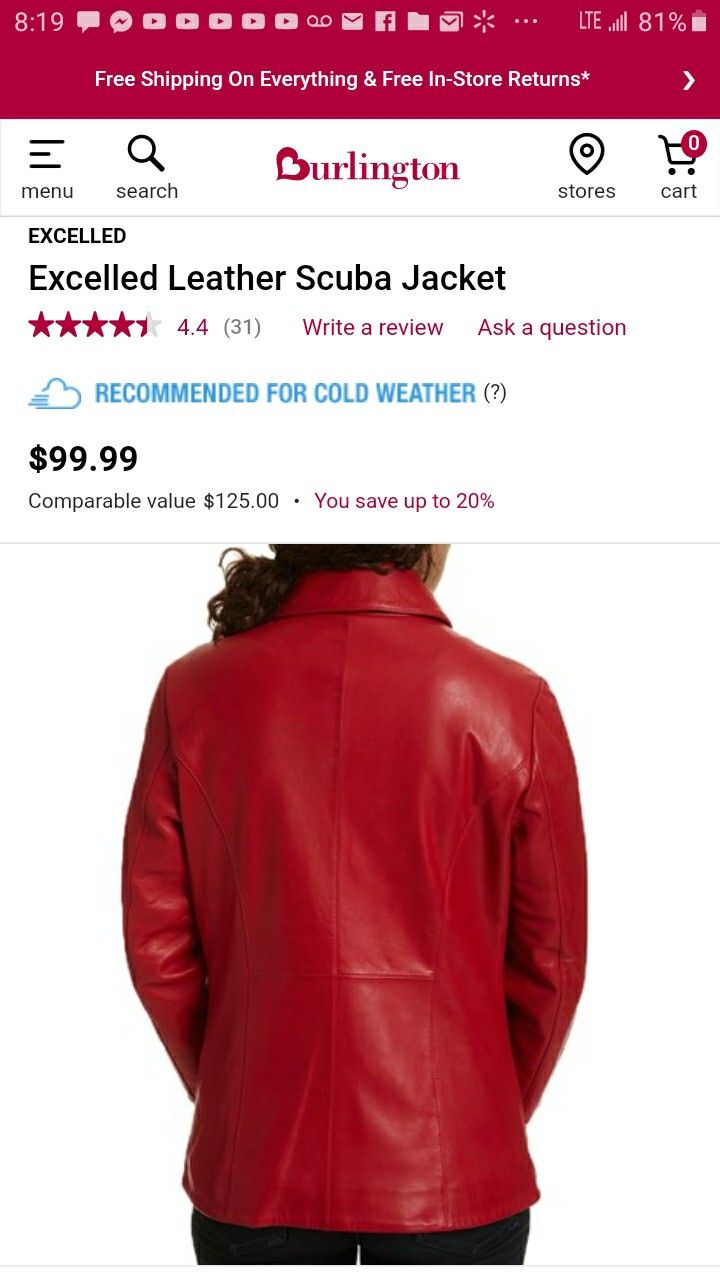720x1280 pixels.
Task: Tap the Facebook notification icon
Action: pyautogui.click(x=385, y=22)
